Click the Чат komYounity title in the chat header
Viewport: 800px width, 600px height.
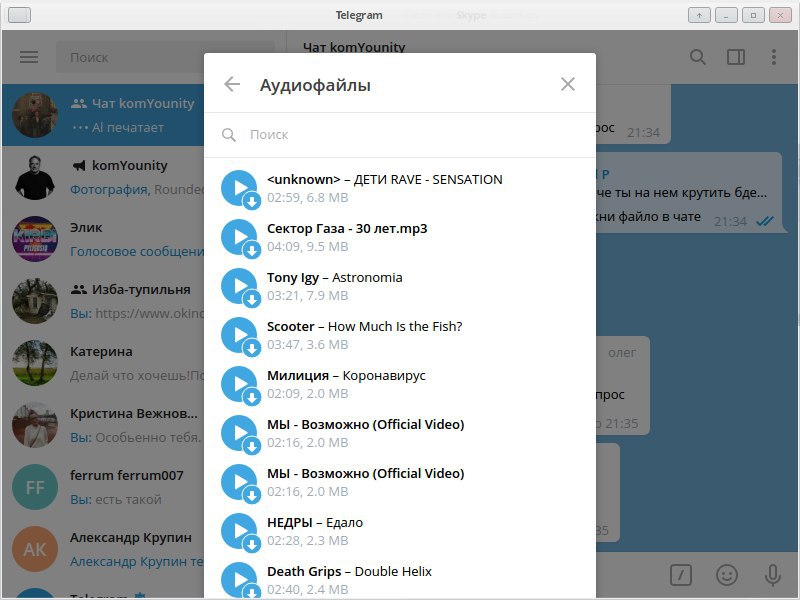point(354,47)
